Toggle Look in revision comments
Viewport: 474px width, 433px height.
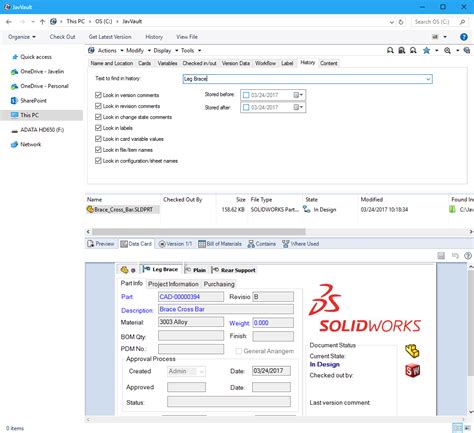tap(98, 106)
